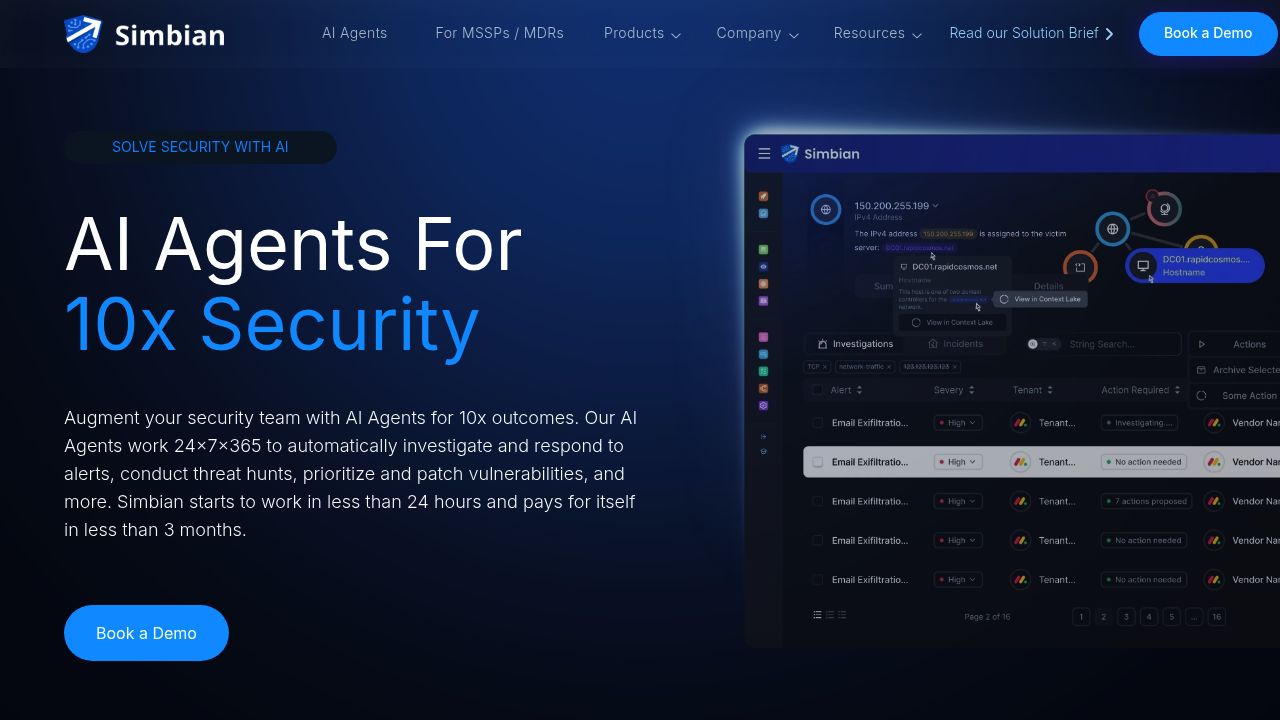Click the Book a Demo button below the hero text
Screen dimensions: 1280x720
[x=146, y=633]
